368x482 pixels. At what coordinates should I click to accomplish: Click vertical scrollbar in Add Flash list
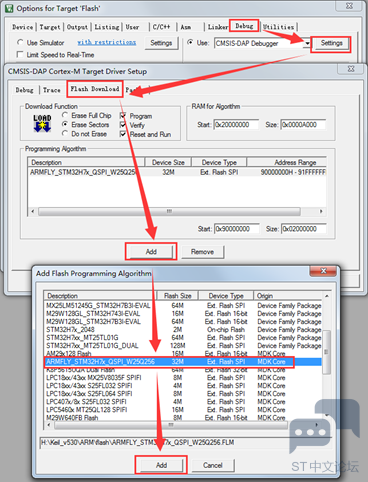326,352
